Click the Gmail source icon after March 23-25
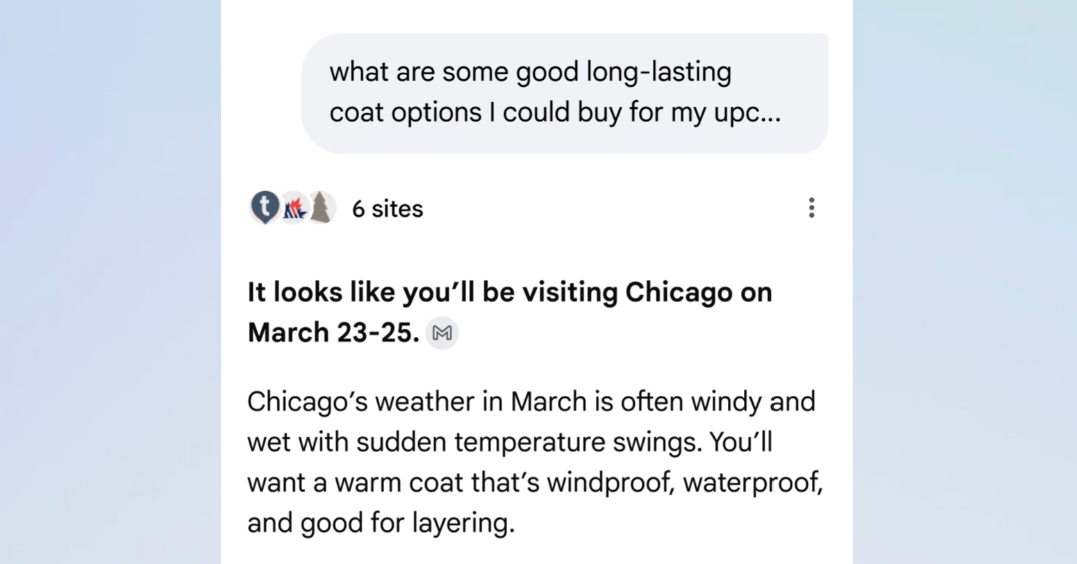Viewport: 1077px width, 564px height. click(x=442, y=333)
